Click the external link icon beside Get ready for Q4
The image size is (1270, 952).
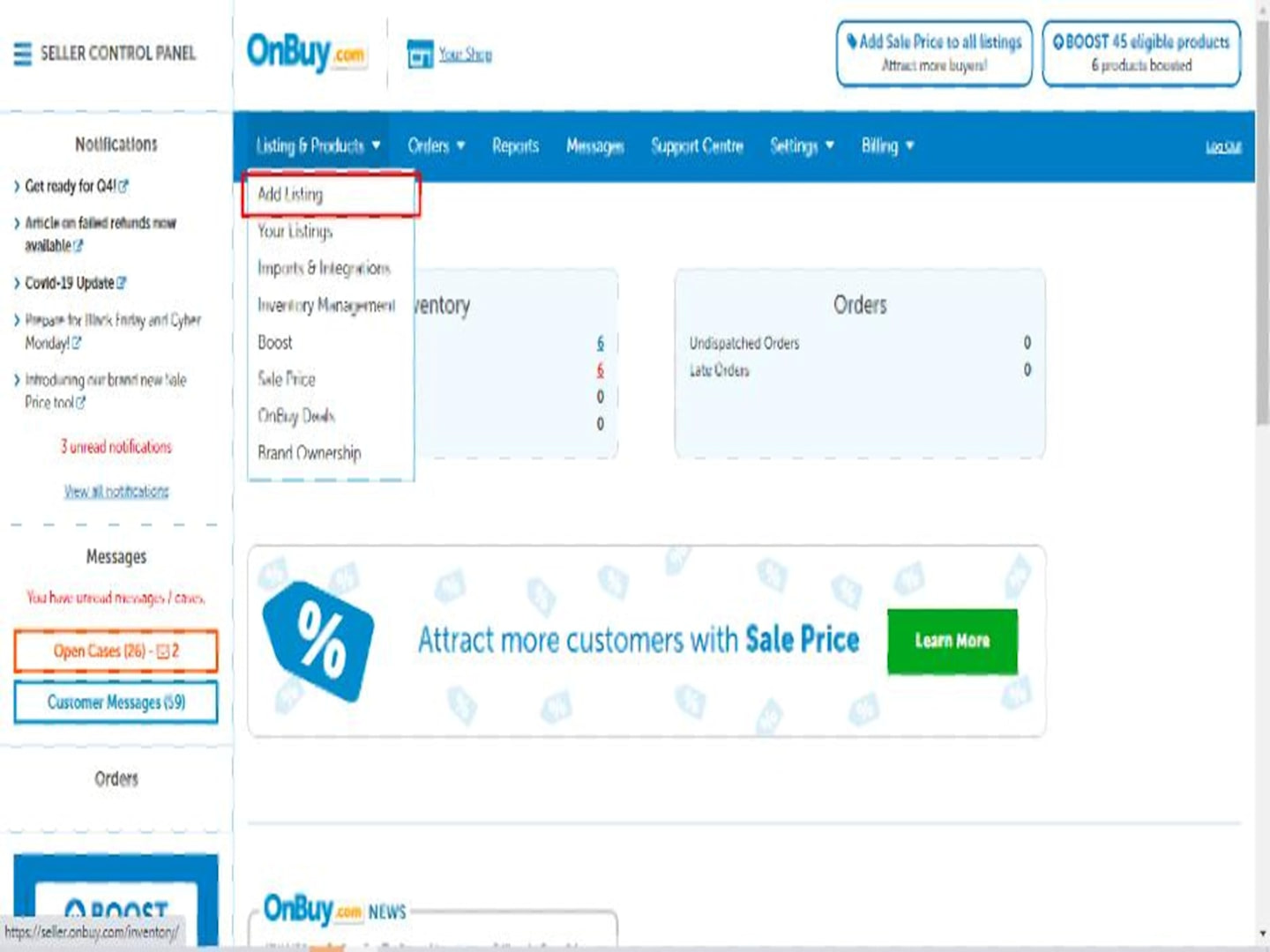[x=123, y=186]
